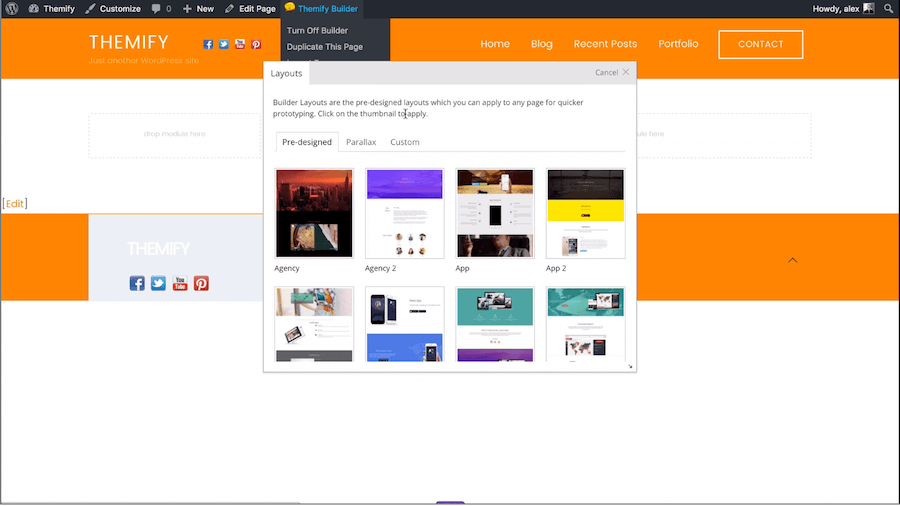Switch to the Custom tab
The image size is (900, 506).
point(405,142)
